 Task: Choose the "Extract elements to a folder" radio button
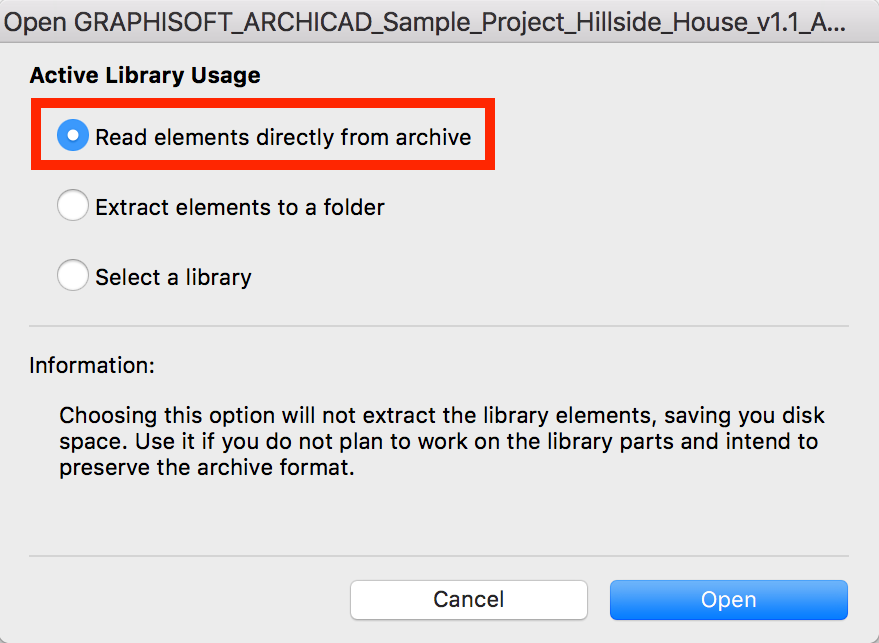pyautogui.click(x=73, y=207)
